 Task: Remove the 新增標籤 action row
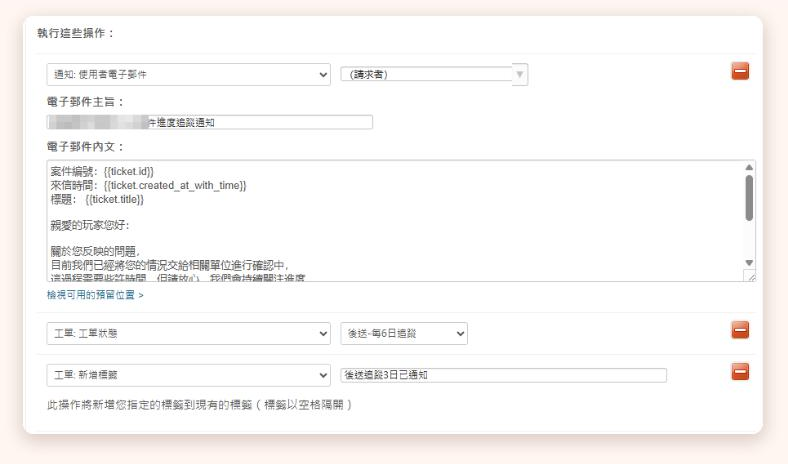click(x=740, y=372)
